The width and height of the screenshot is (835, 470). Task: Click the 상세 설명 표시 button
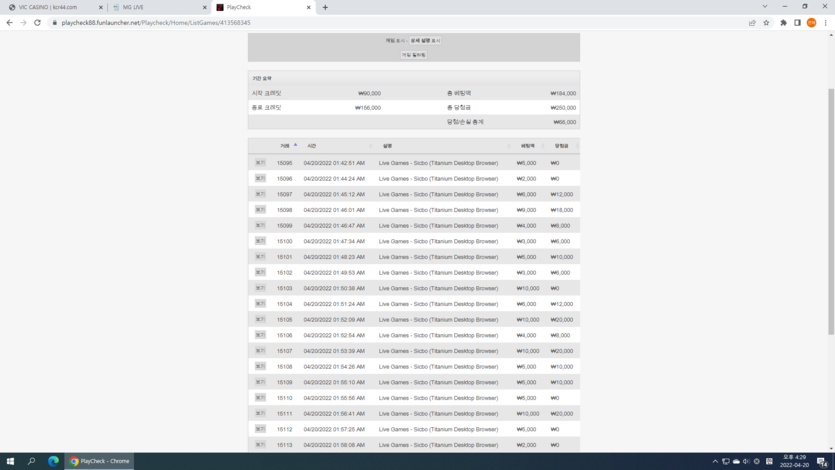[425, 40]
